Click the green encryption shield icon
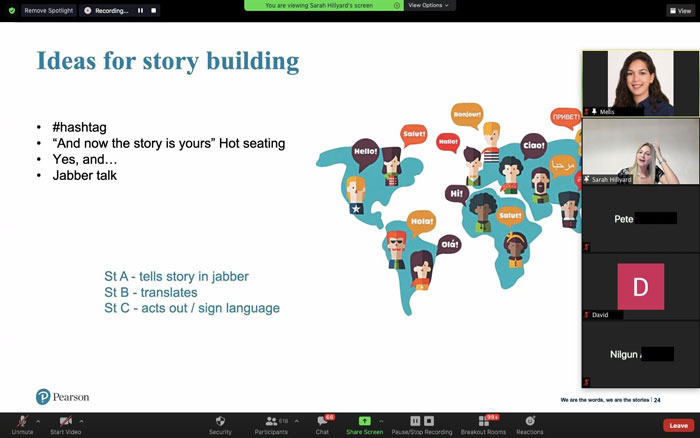Image resolution: width=700 pixels, height=438 pixels. tap(12, 10)
